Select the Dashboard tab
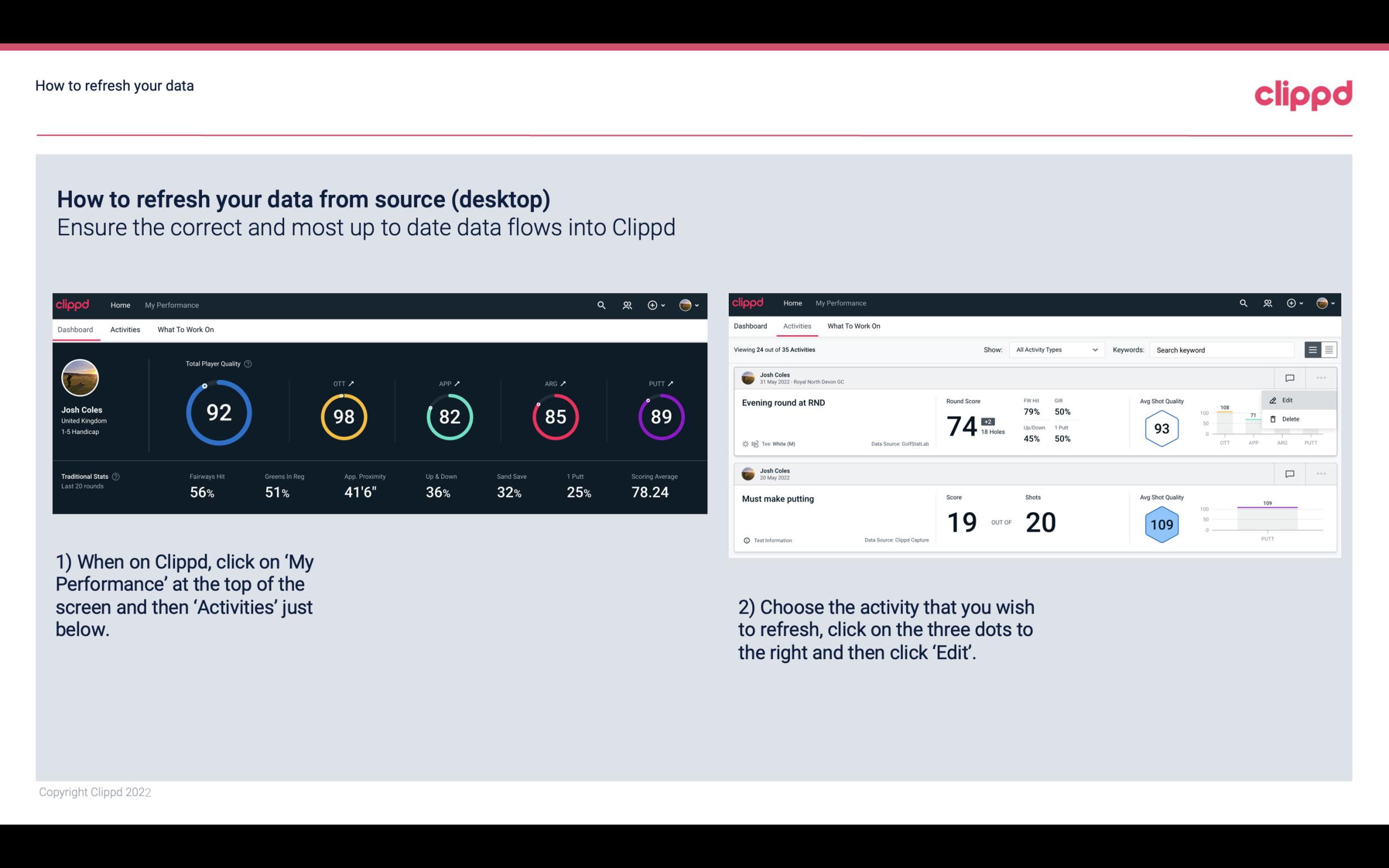1389x868 pixels. 76,329
